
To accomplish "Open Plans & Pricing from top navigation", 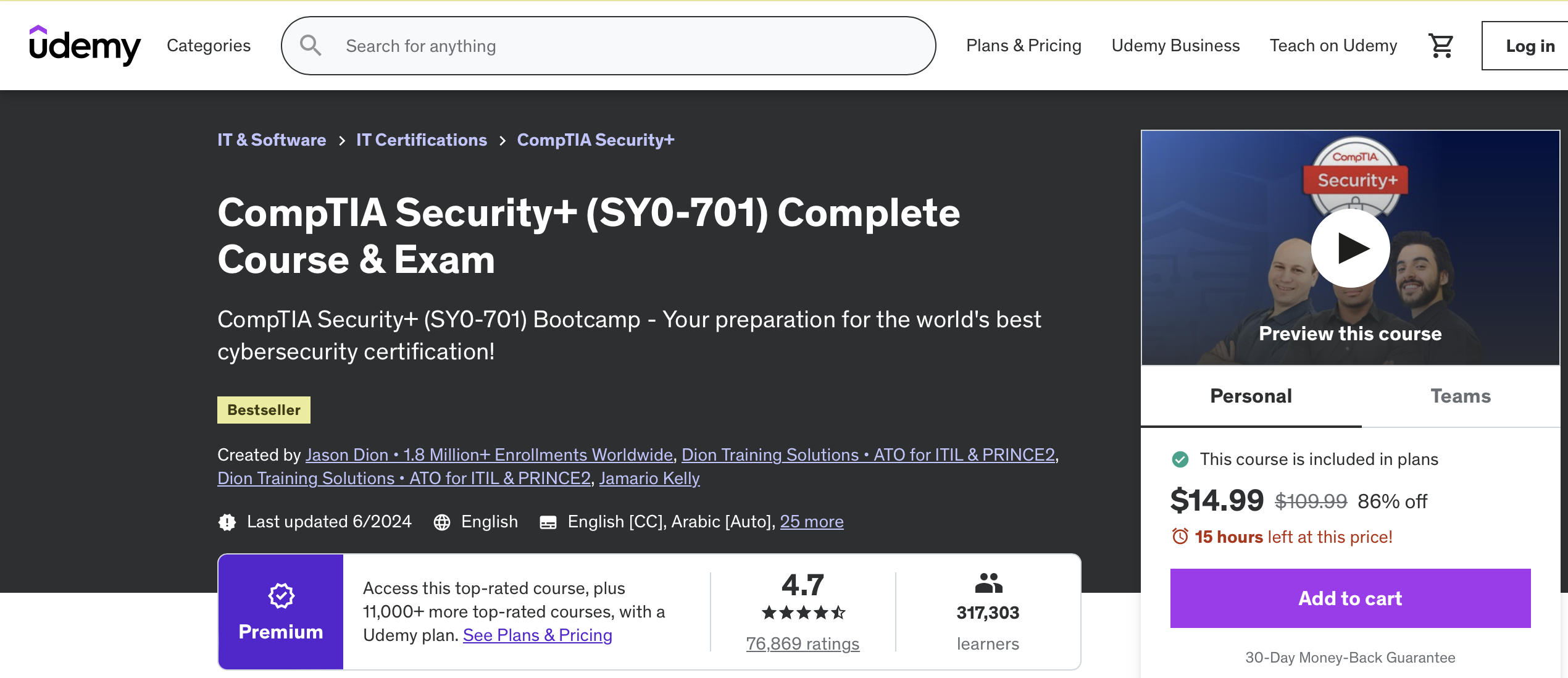I will pos(1024,45).
